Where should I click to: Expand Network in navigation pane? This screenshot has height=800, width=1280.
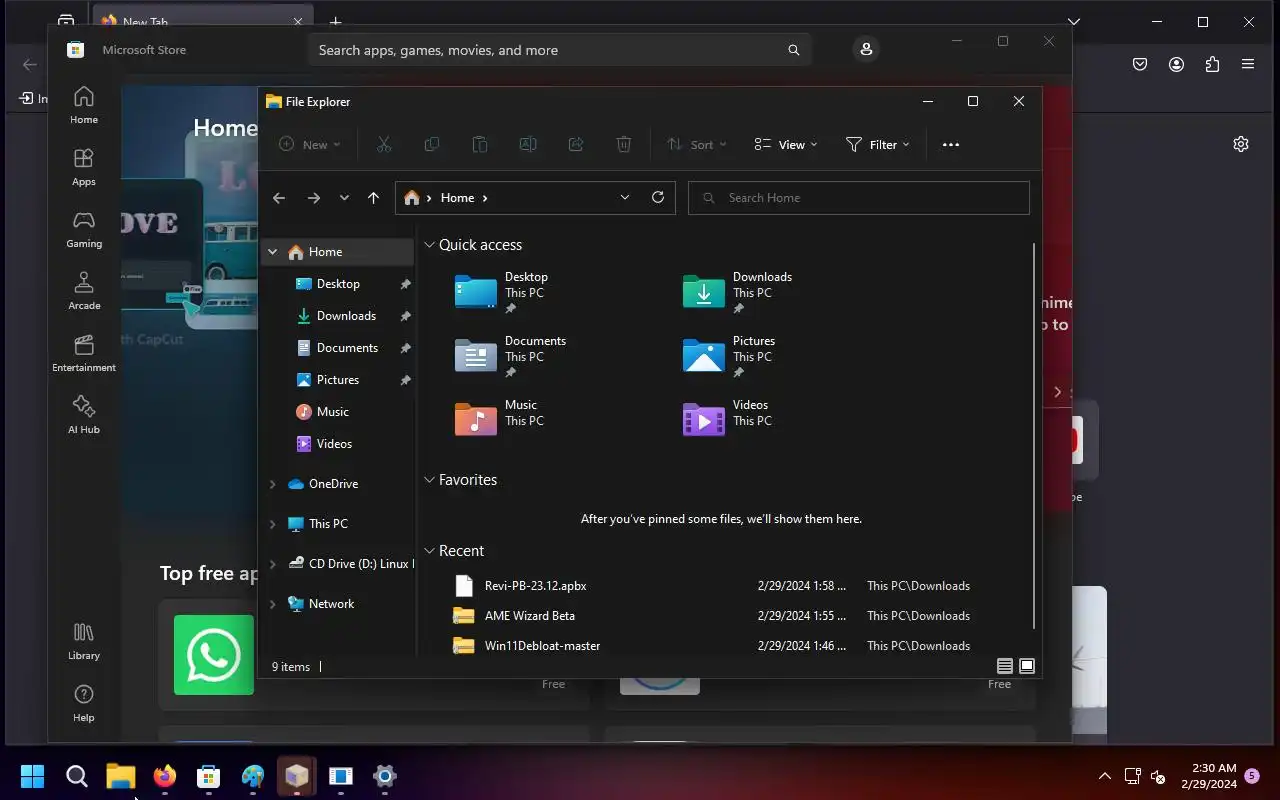[x=272, y=604]
